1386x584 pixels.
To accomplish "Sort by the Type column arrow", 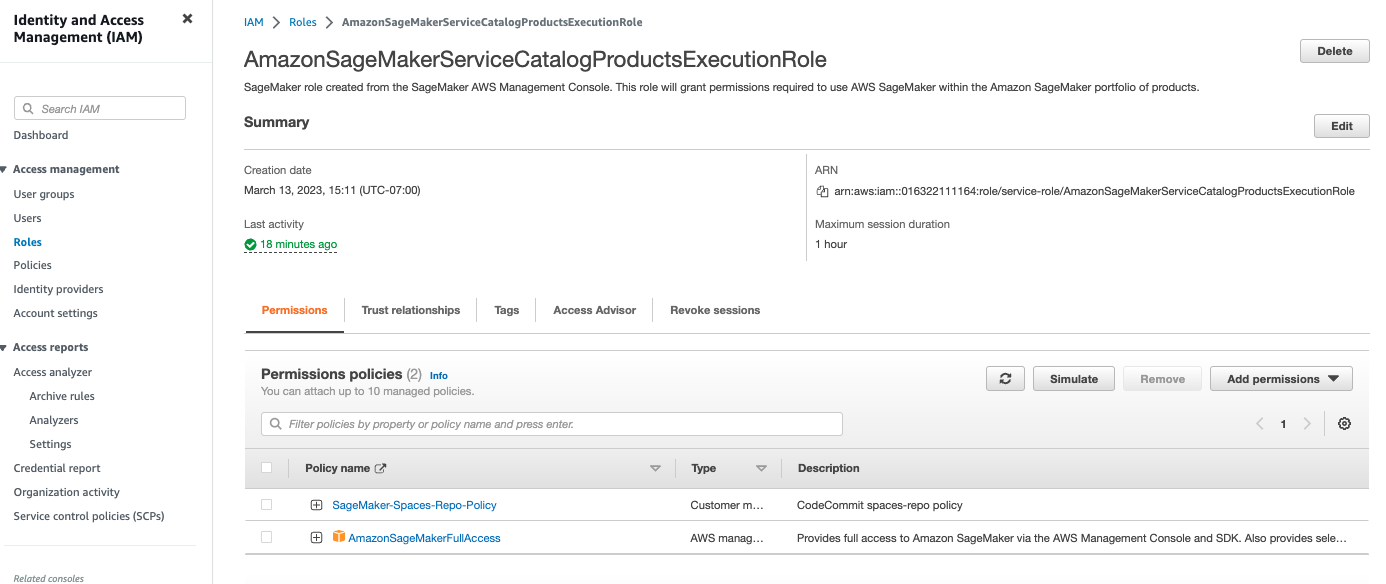I will point(761,468).
